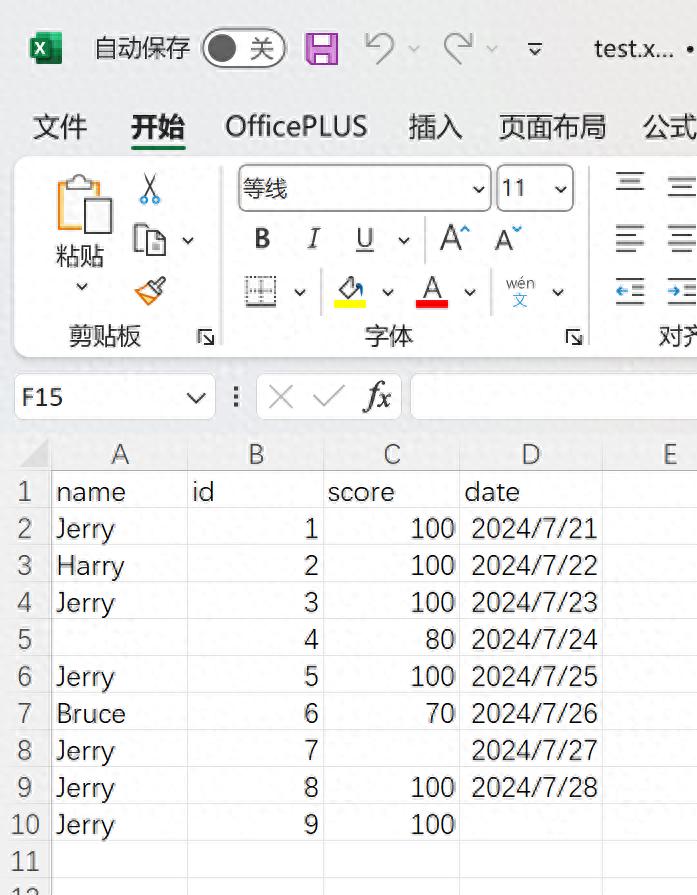Switch to the 开始 tab

click(x=158, y=127)
